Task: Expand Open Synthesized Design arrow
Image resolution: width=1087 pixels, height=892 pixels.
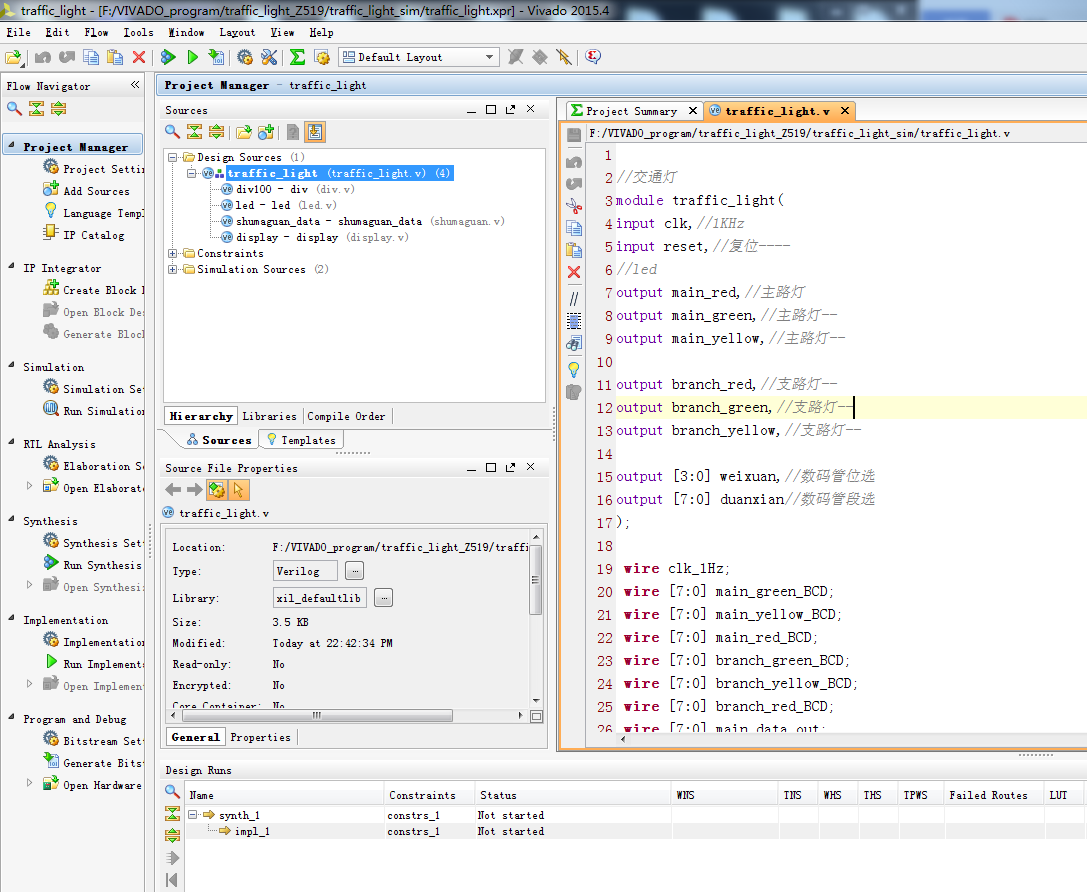Action: (29, 585)
